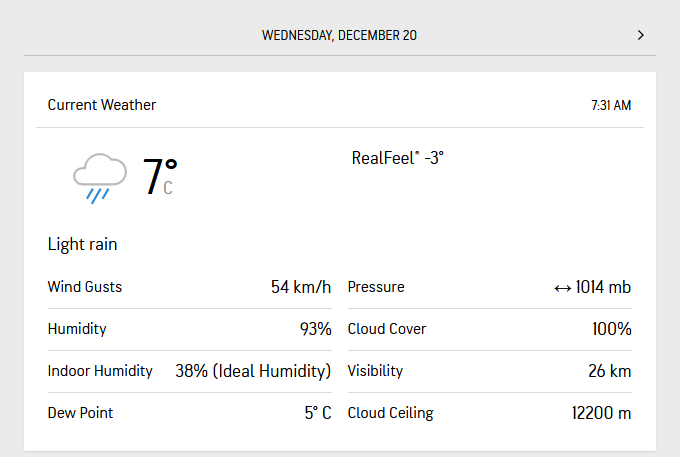Image resolution: width=680 pixels, height=457 pixels.
Task: Click the 54 km/h wind value
Action: pyautogui.click(x=301, y=287)
